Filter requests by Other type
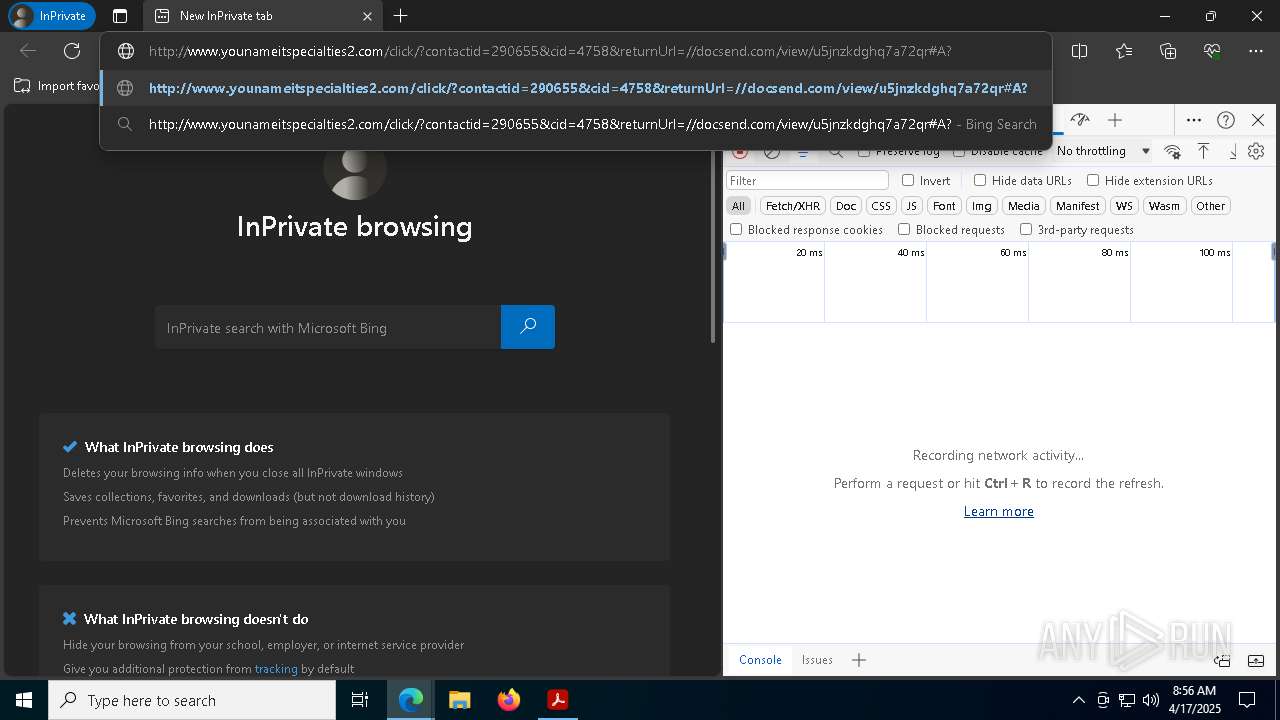Image resolution: width=1280 pixels, height=720 pixels. click(1210, 206)
